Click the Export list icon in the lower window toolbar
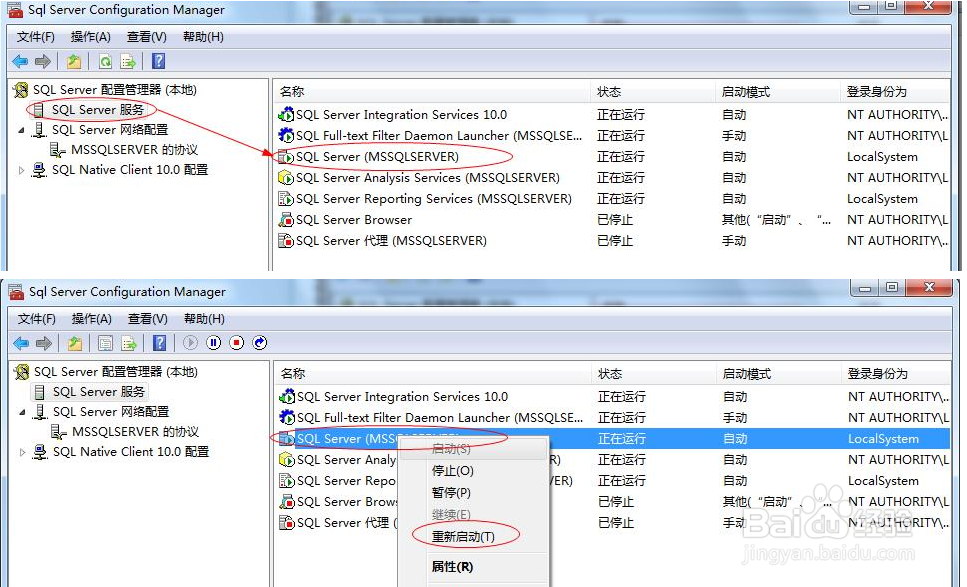Image resolution: width=967 pixels, height=587 pixels. point(129,343)
